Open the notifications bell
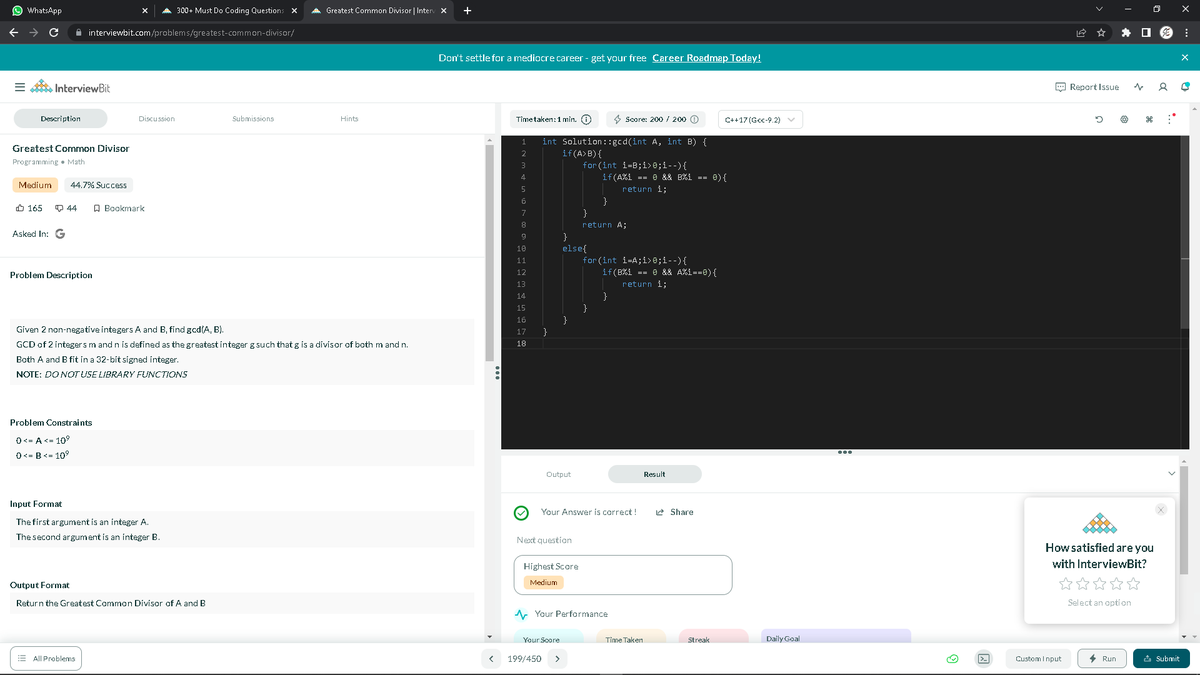This screenshot has height=675, width=1200. (x=1185, y=88)
